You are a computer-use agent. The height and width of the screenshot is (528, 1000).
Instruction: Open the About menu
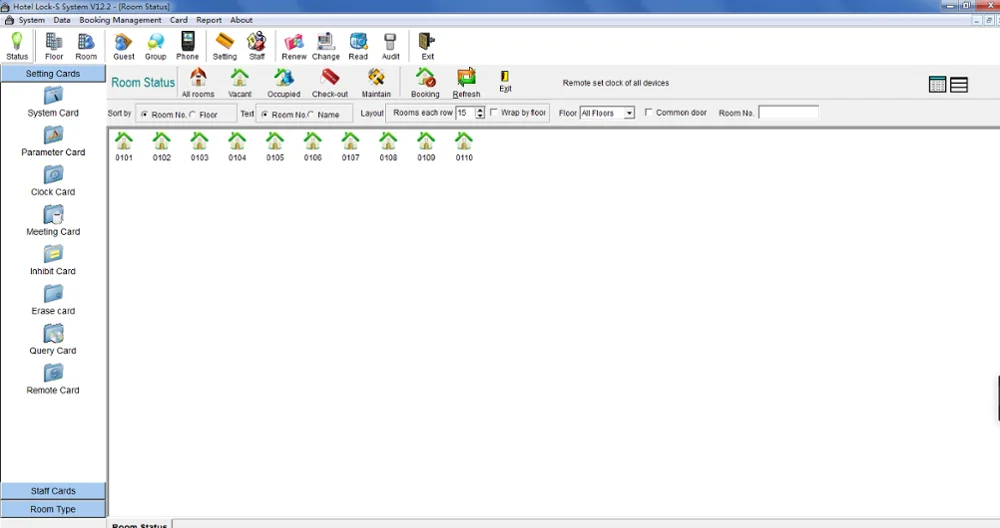point(241,20)
